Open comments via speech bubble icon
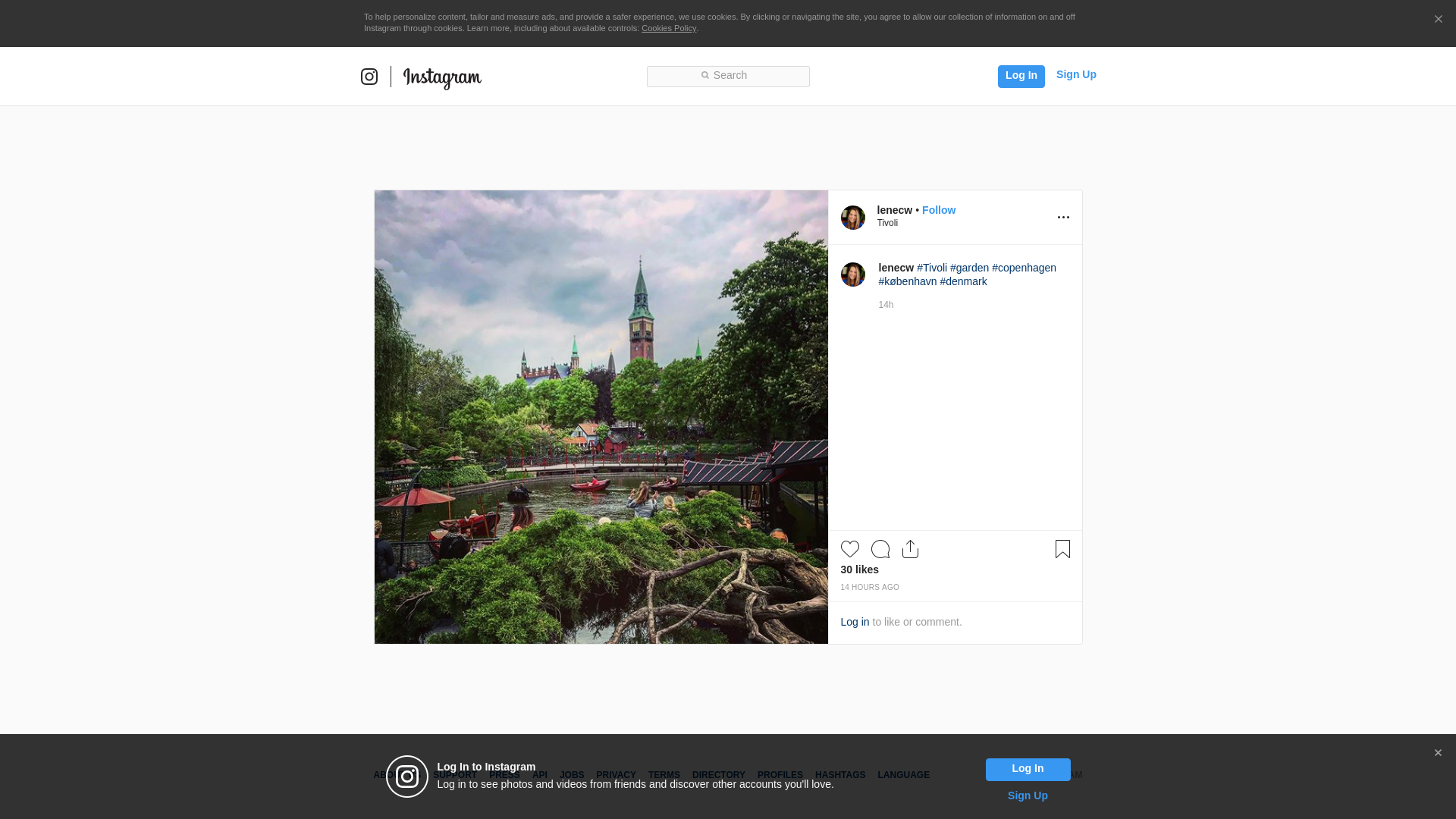The width and height of the screenshot is (1456, 819). click(x=880, y=549)
